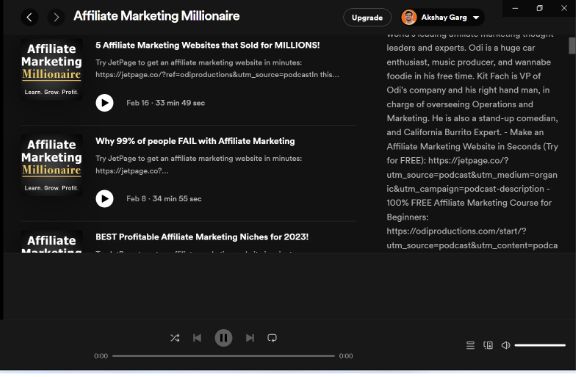Mute the volume speaker icon
The width and height of the screenshot is (576, 377).
(x=506, y=345)
